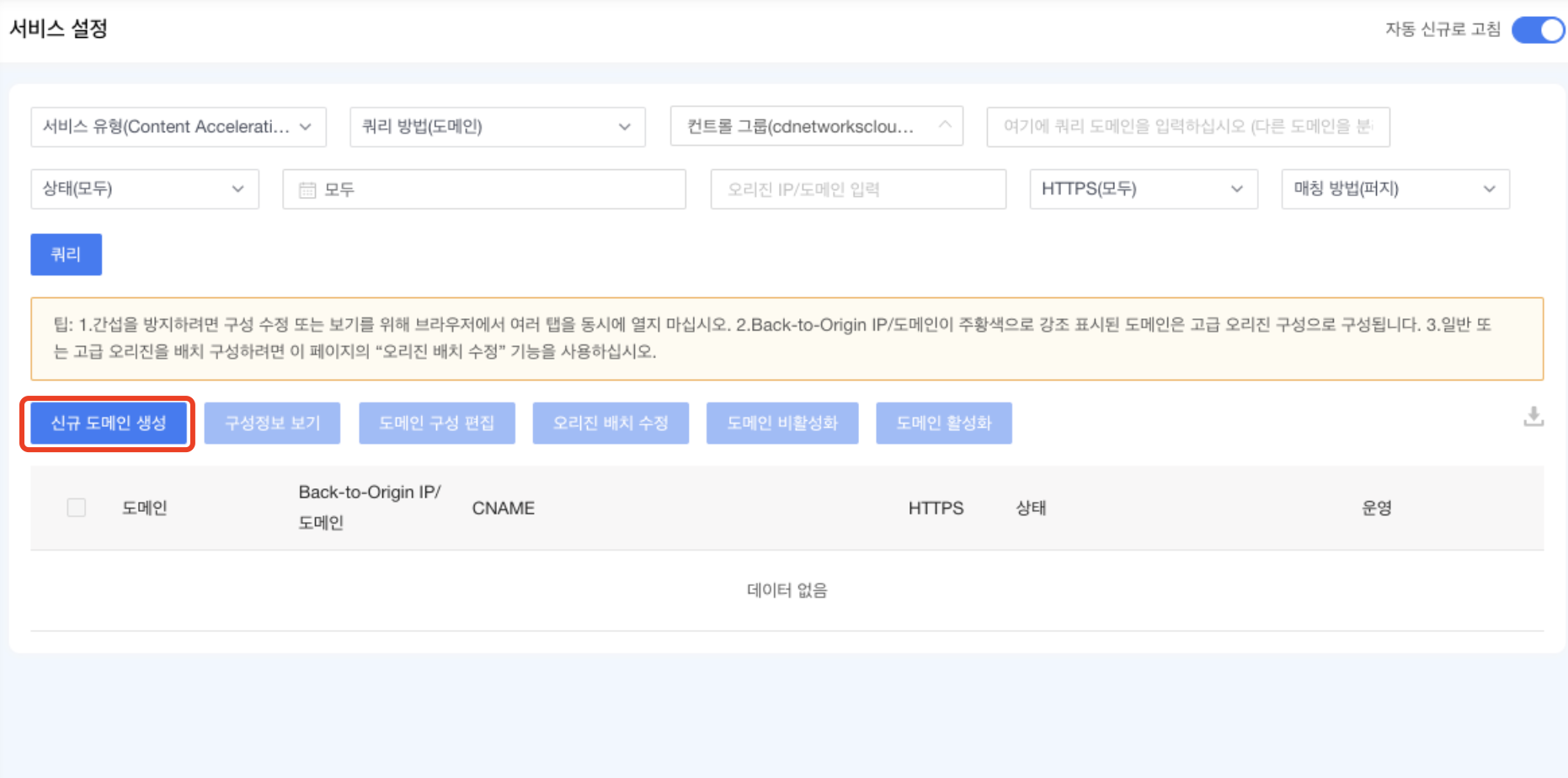1568x778 pixels.
Task: Check the select-all checkbox in table header
Action: click(76, 508)
